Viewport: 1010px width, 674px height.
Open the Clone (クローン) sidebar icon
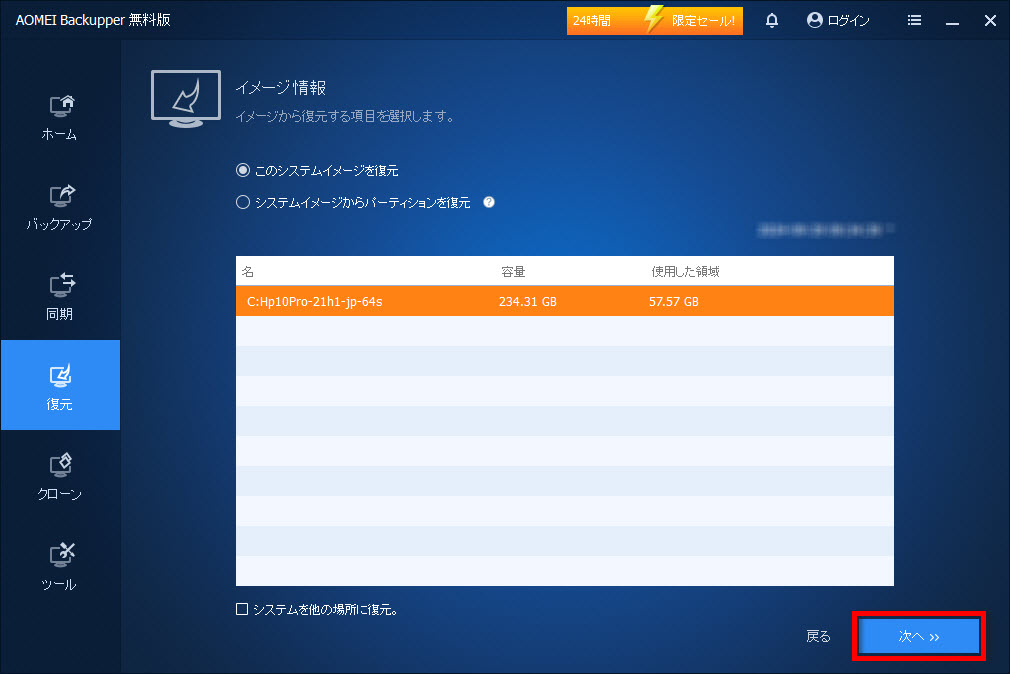click(x=60, y=476)
